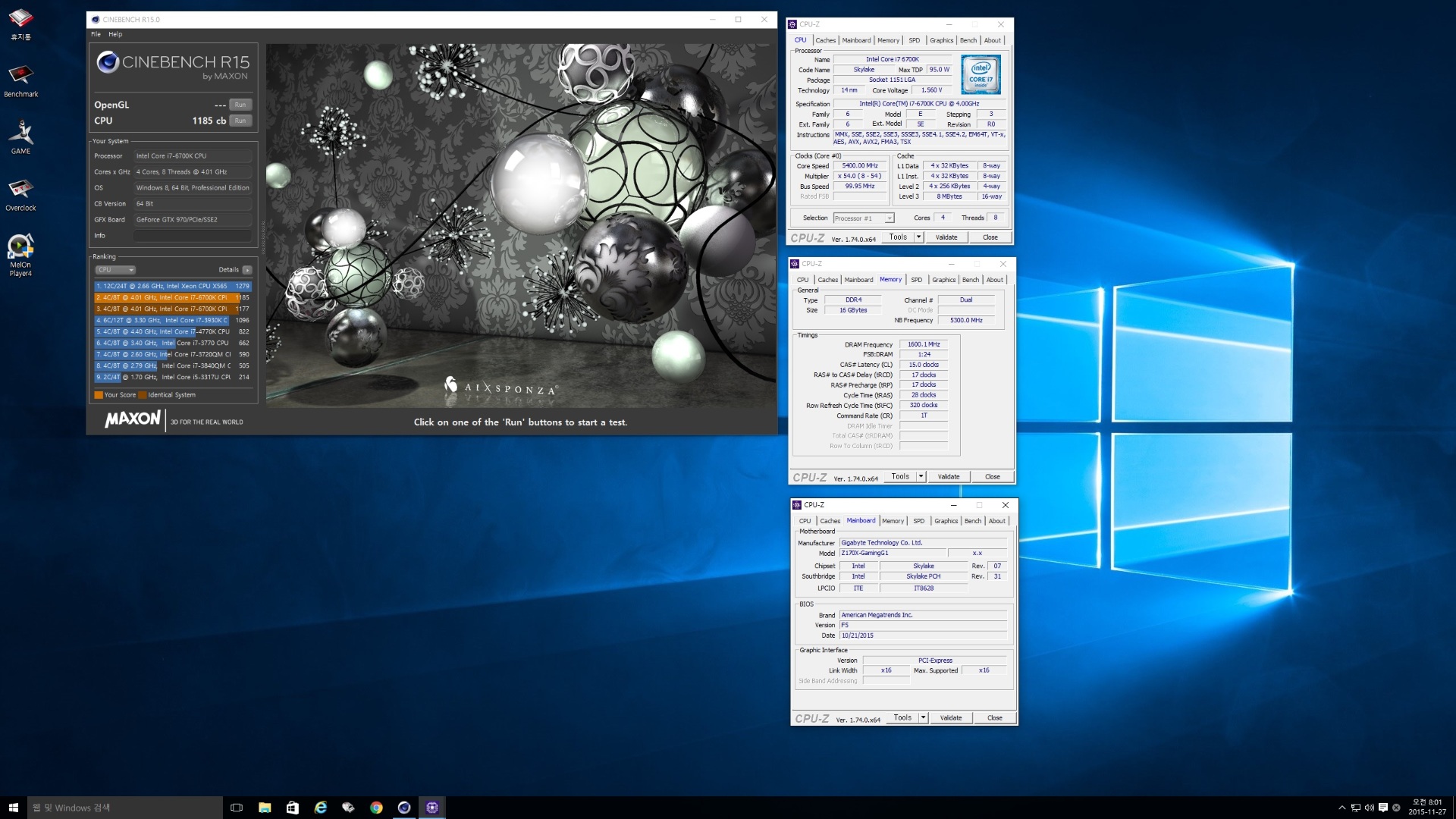Viewport: 1456px width, 819px height.
Task: Open the GAME desktop shortcut
Action: pyautogui.click(x=20, y=137)
